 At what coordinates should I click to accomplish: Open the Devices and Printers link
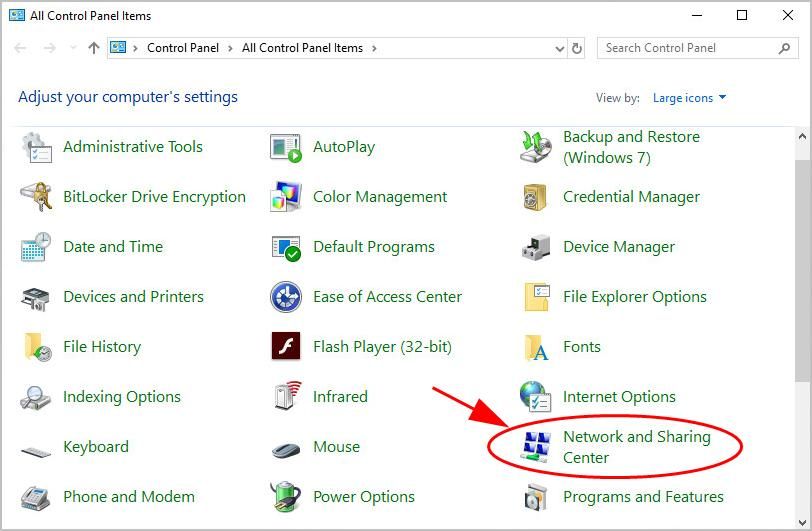(x=133, y=297)
